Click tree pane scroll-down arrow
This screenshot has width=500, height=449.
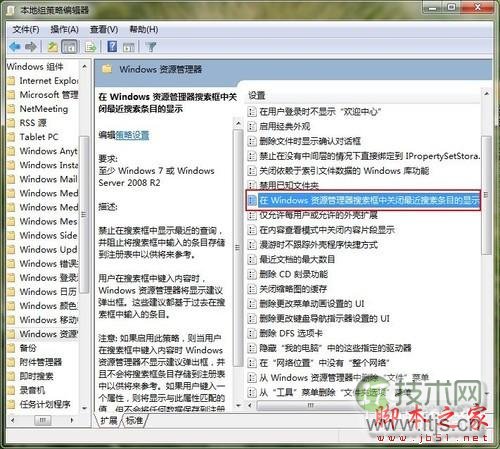pyautogui.click(x=84, y=408)
